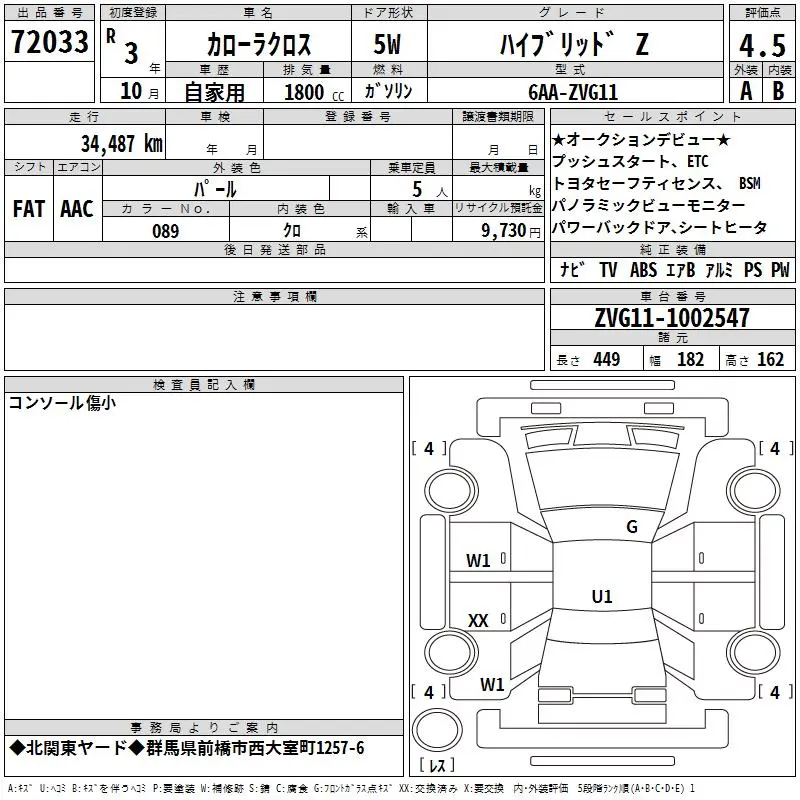Image resolution: width=800 pixels, height=800 pixels.
Task: Select the car name カローラクロス
Action: click(x=259, y=44)
